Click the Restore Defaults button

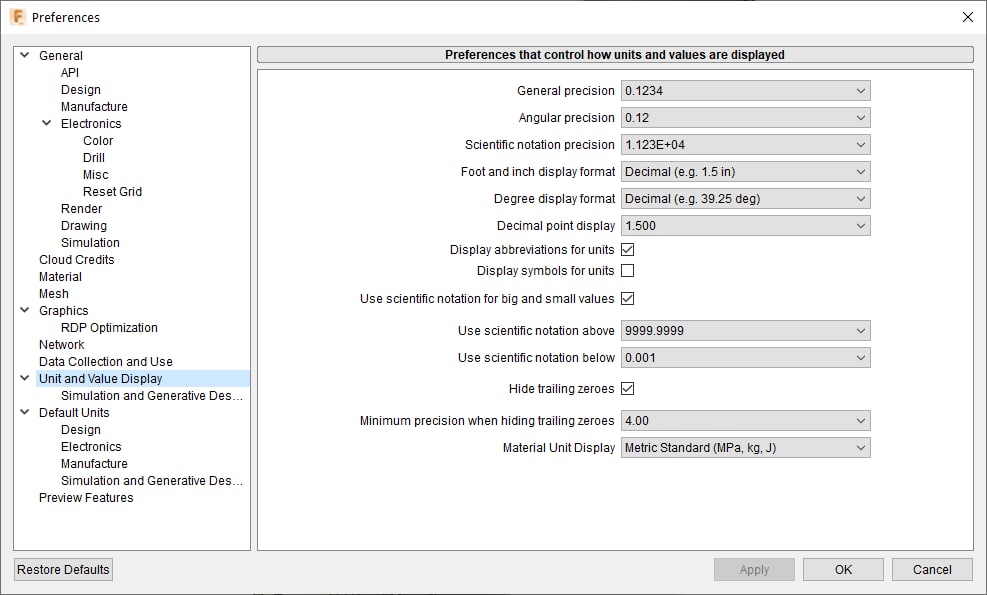[63, 569]
